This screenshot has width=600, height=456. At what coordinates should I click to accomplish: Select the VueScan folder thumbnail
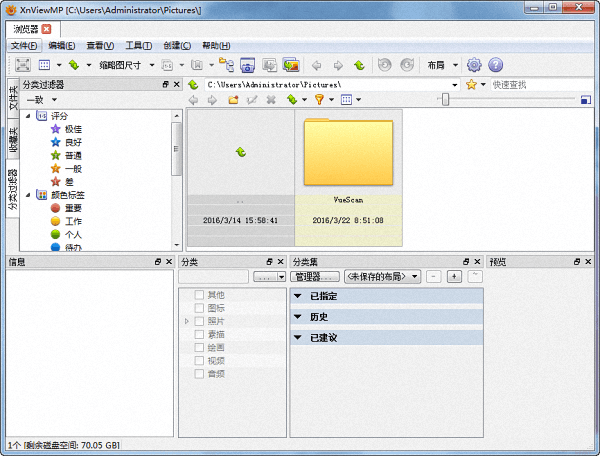click(x=348, y=178)
